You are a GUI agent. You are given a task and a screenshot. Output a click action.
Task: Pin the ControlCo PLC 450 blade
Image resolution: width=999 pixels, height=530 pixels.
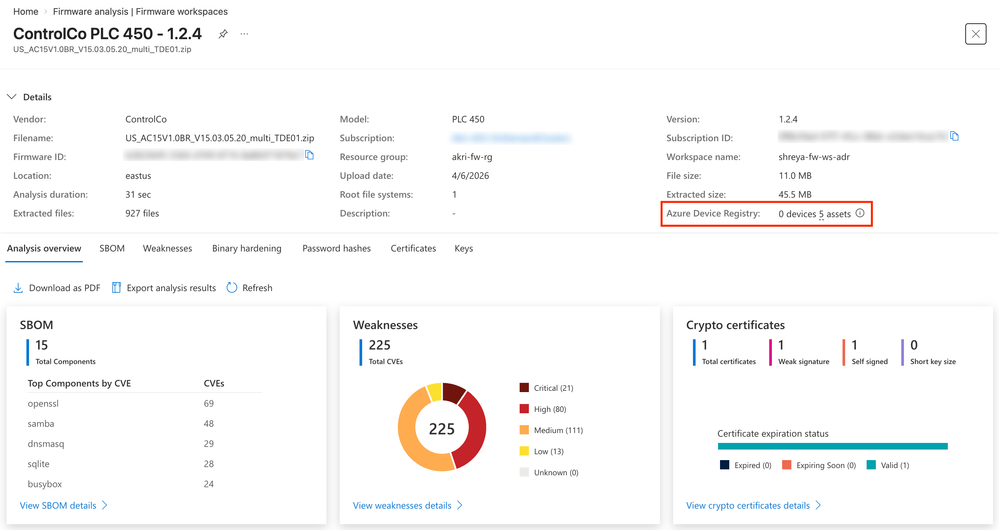pos(223,34)
